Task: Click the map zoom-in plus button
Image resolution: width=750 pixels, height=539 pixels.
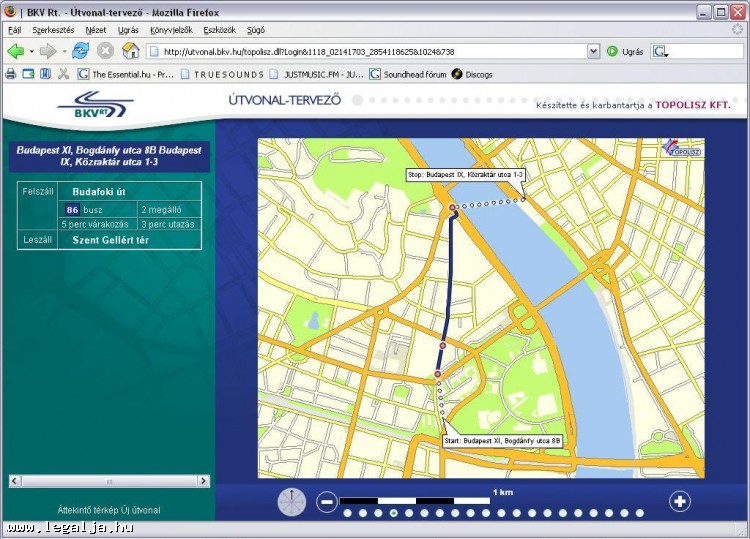Action: tap(680, 502)
